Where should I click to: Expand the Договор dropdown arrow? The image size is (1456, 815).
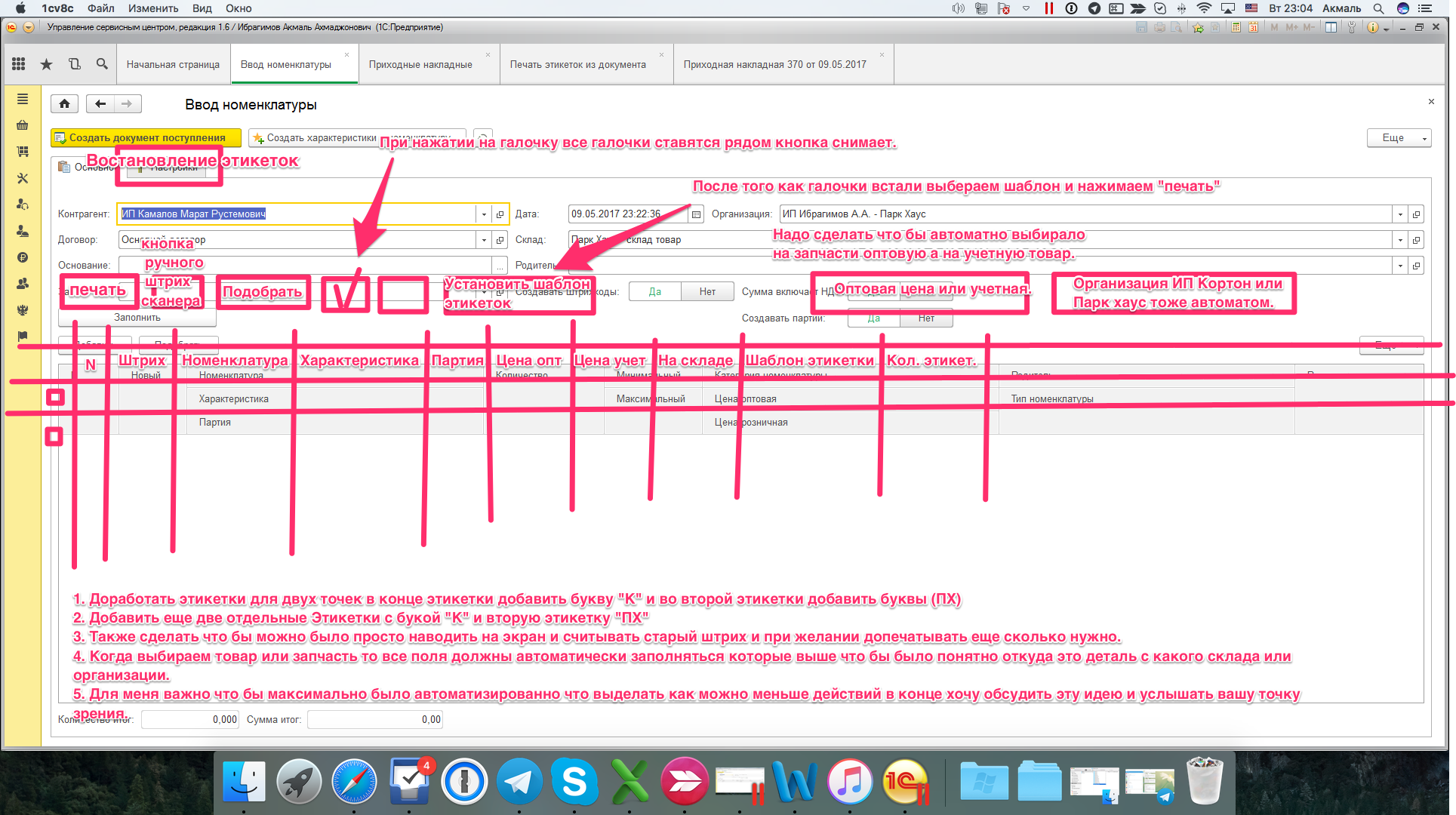click(484, 240)
